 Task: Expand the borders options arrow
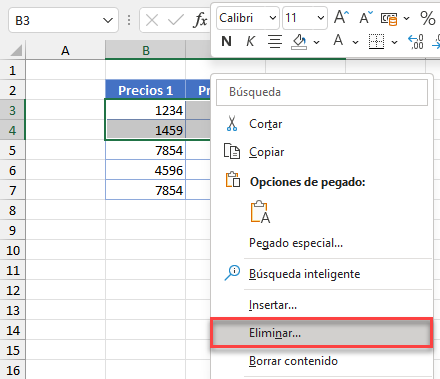point(394,42)
